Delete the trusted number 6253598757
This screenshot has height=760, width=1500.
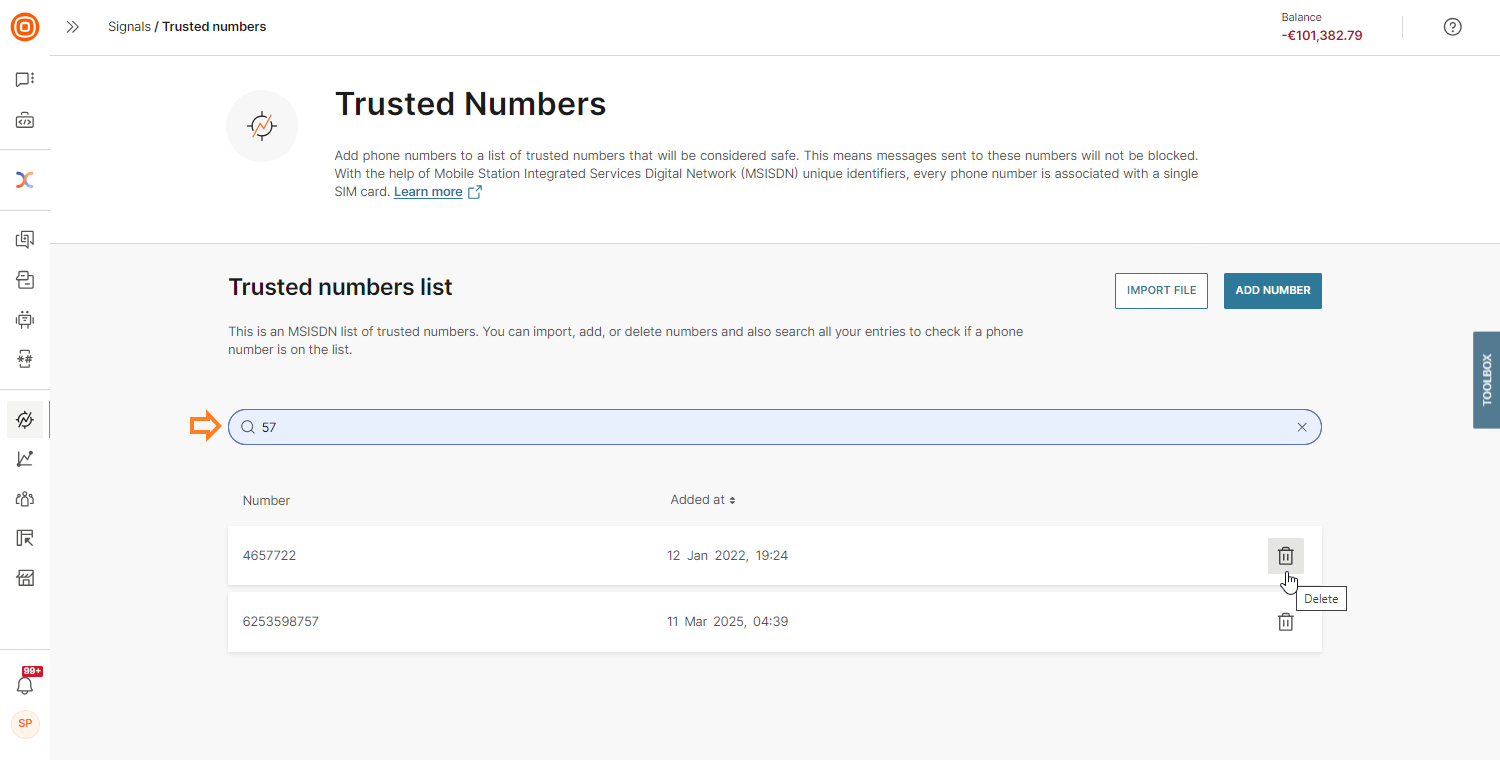click(x=1285, y=622)
